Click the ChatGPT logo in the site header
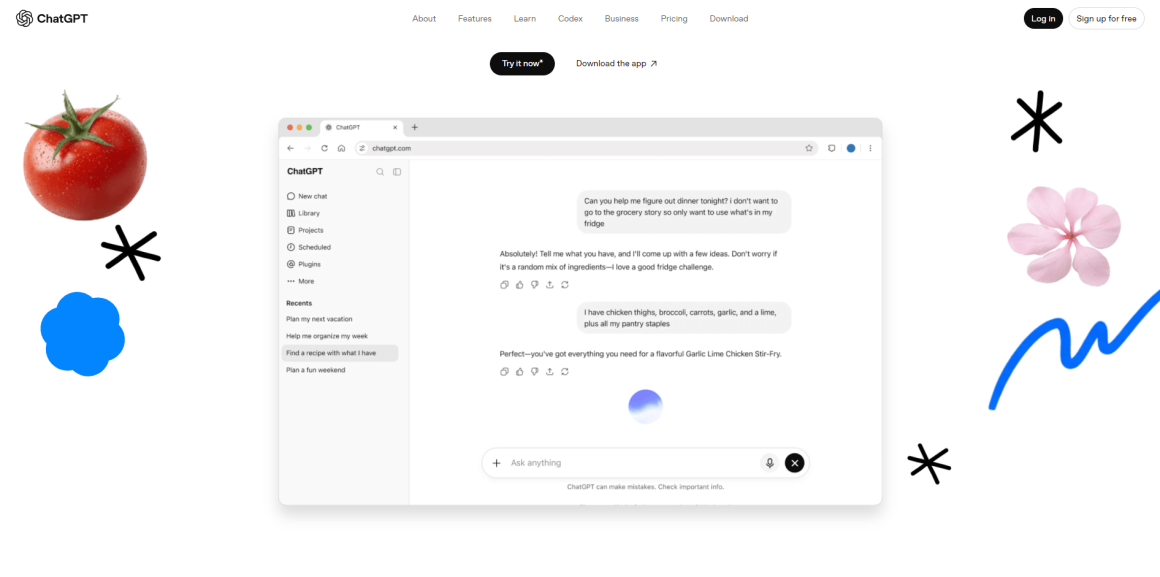1160x577 pixels. [x=52, y=18]
